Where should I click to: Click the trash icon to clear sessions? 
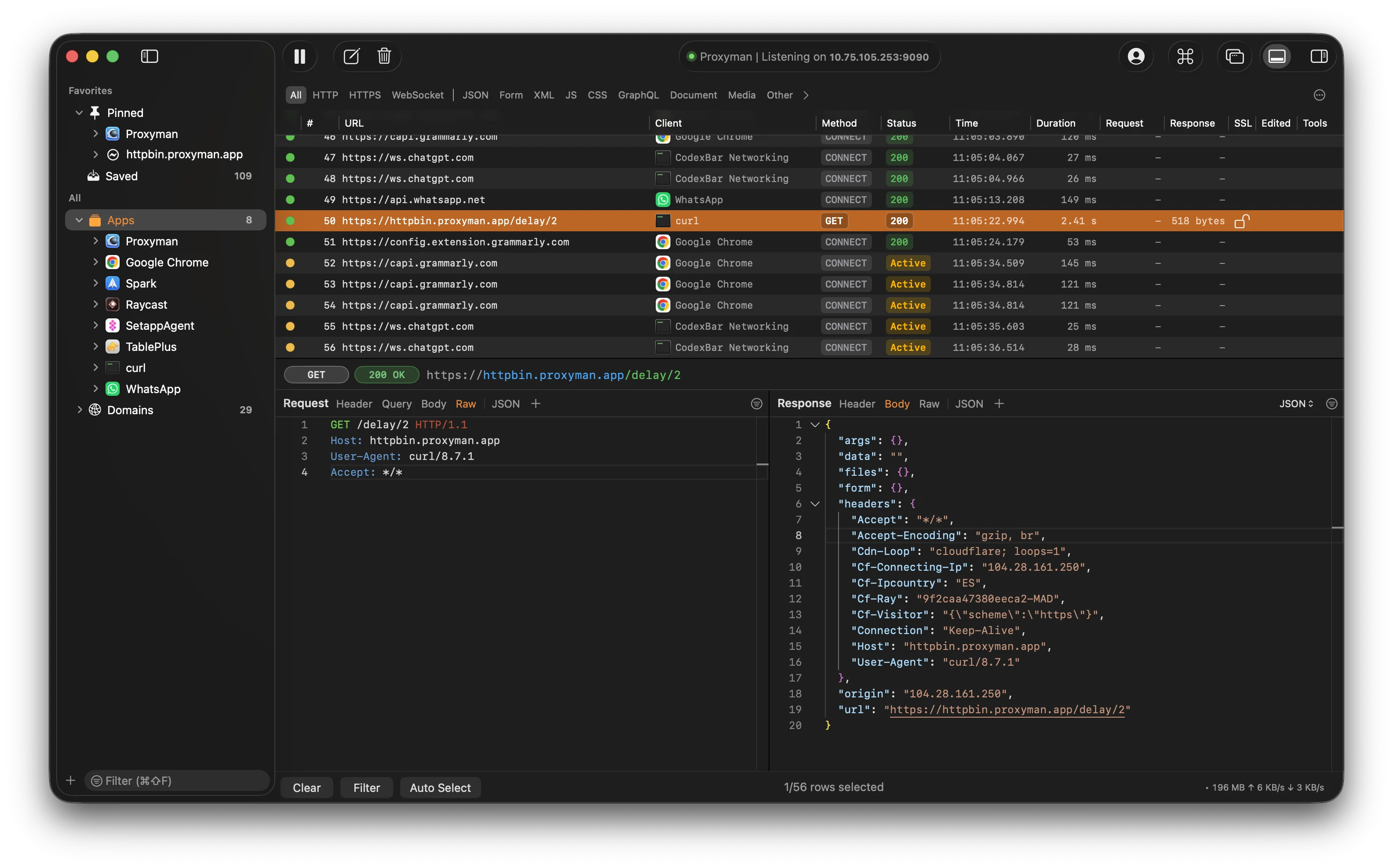[x=384, y=56]
